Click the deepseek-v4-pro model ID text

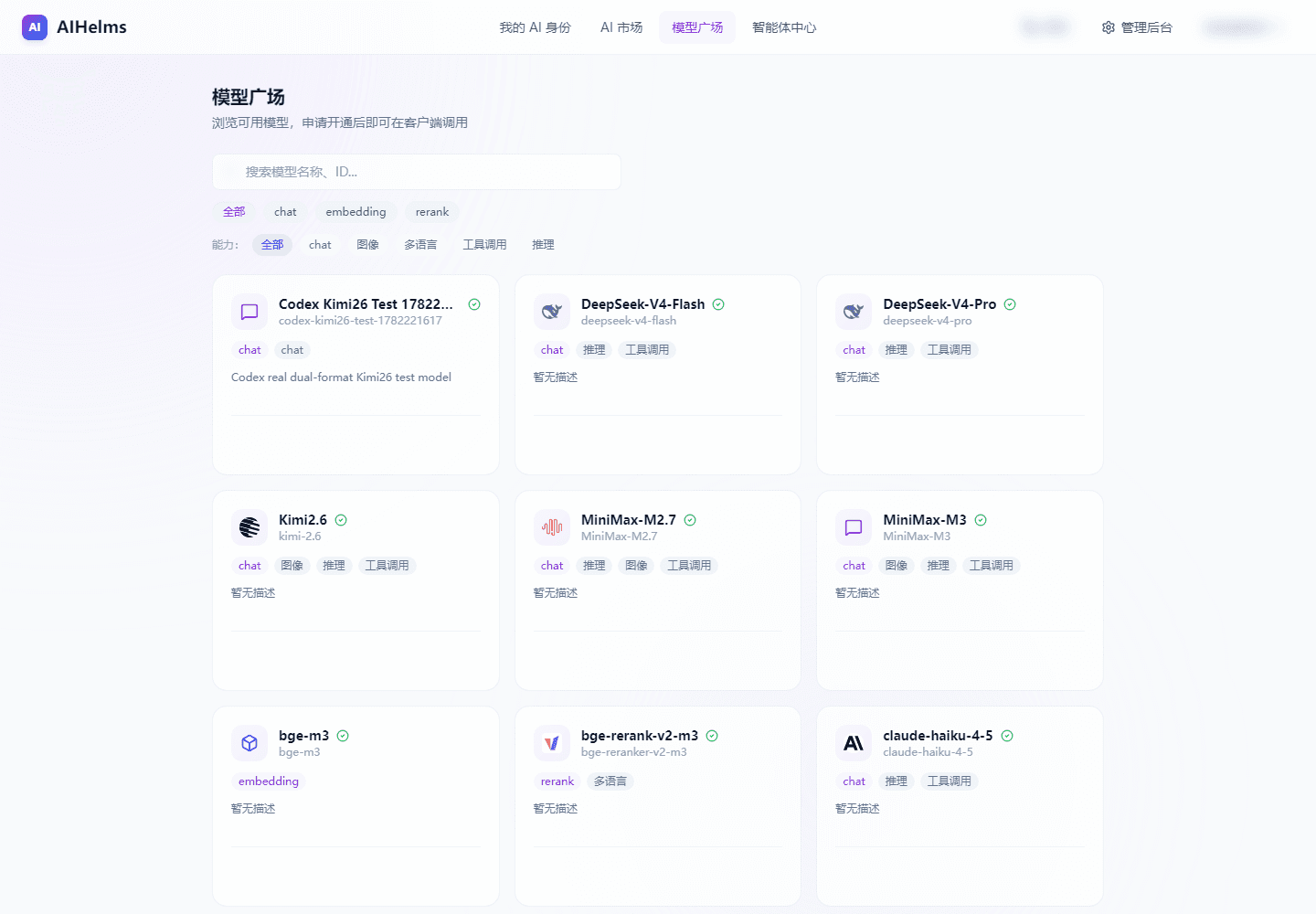tap(928, 321)
